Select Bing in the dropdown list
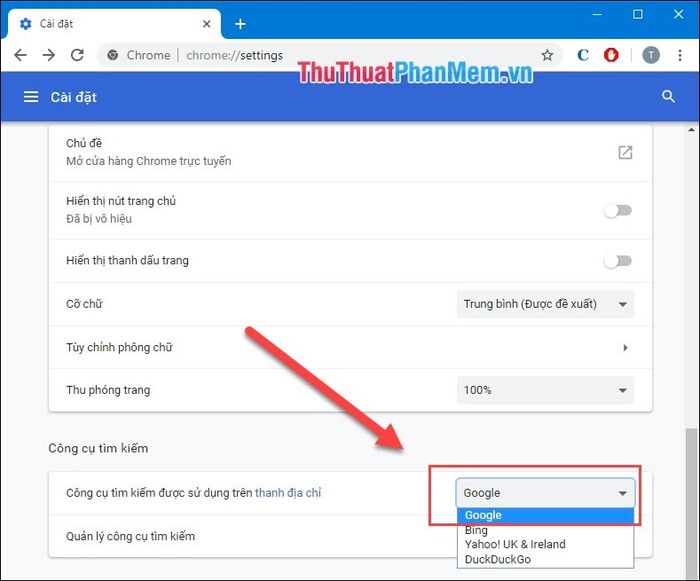The width and height of the screenshot is (700, 581). (545, 530)
